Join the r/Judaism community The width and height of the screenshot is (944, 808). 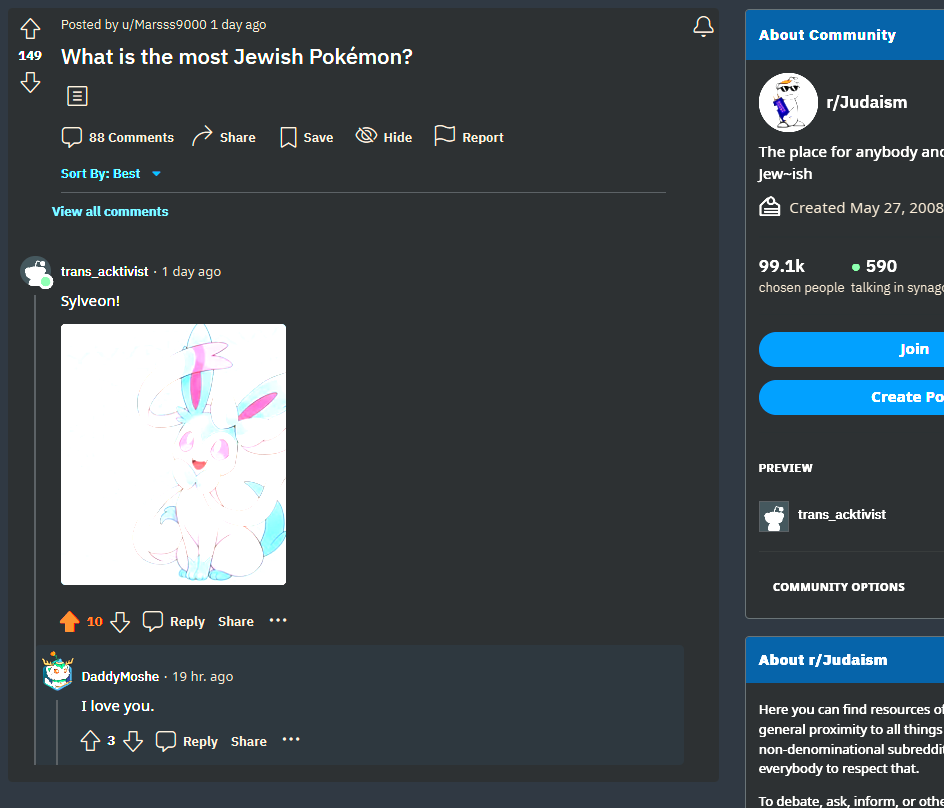[x=851, y=349]
